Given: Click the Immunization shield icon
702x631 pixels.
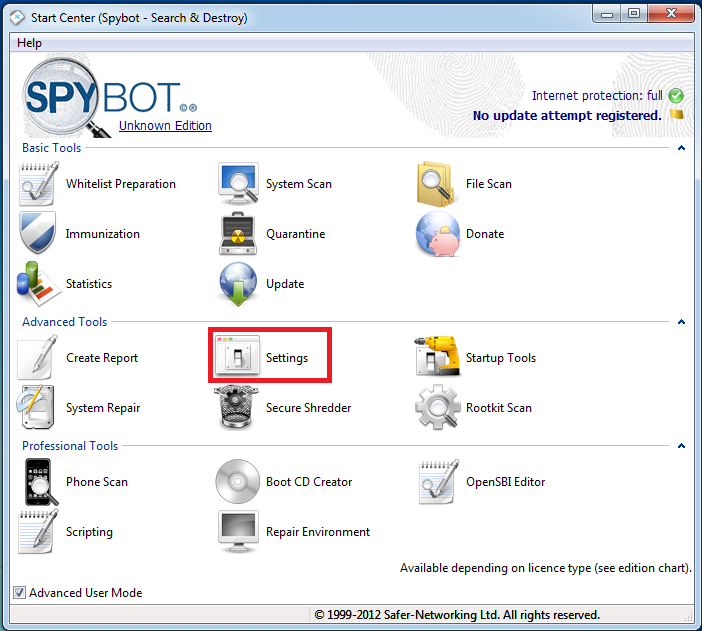Looking at the screenshot, I should [x=38, y=233].
